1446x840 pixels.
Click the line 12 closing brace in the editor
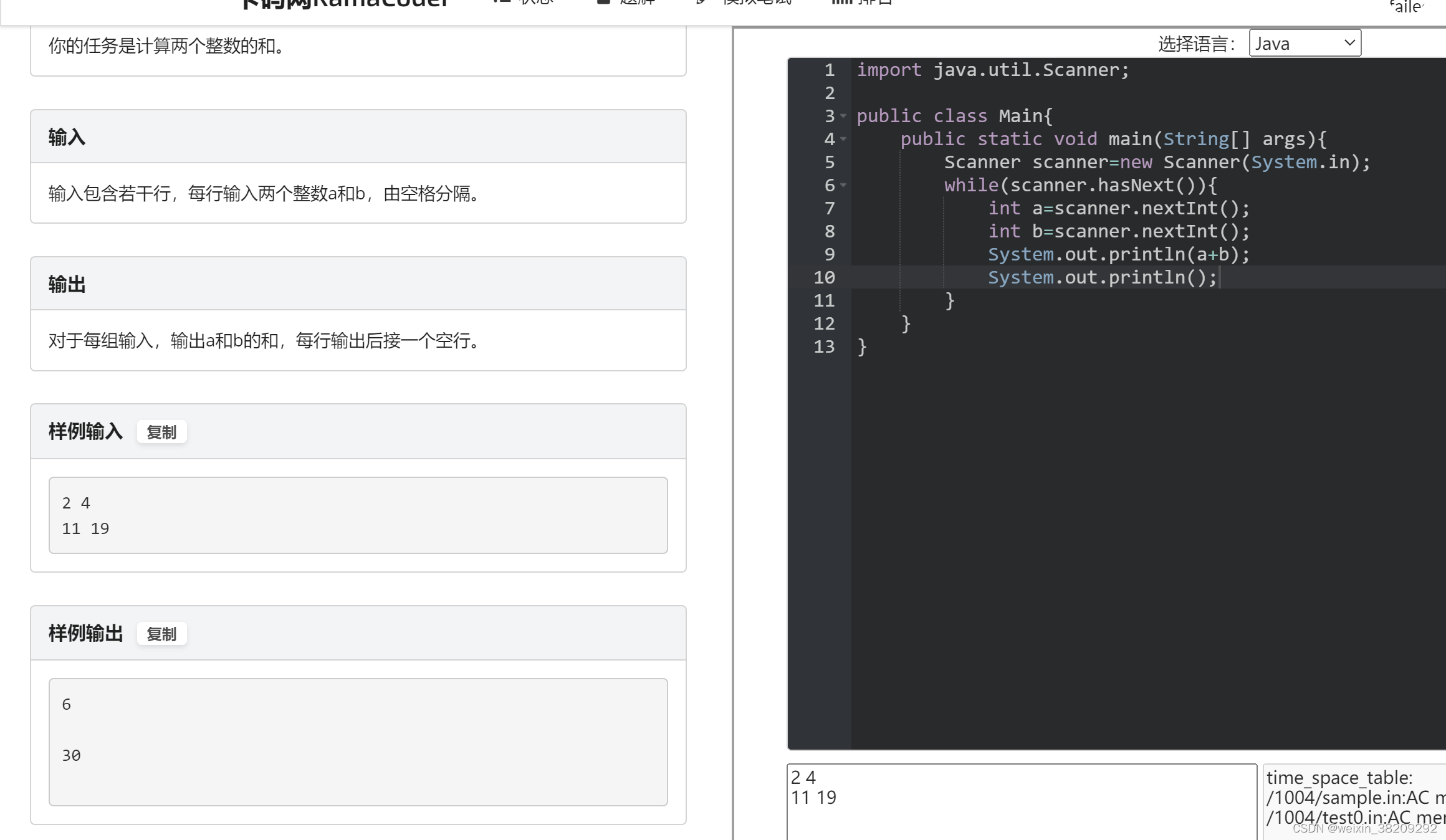[906, 323]
